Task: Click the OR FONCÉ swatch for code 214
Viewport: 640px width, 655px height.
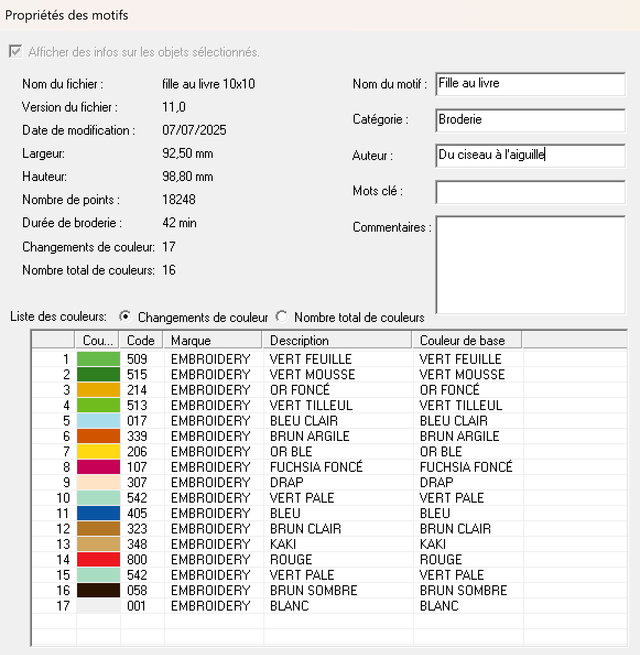Action: pyautogui.click(x=99, y=390)
